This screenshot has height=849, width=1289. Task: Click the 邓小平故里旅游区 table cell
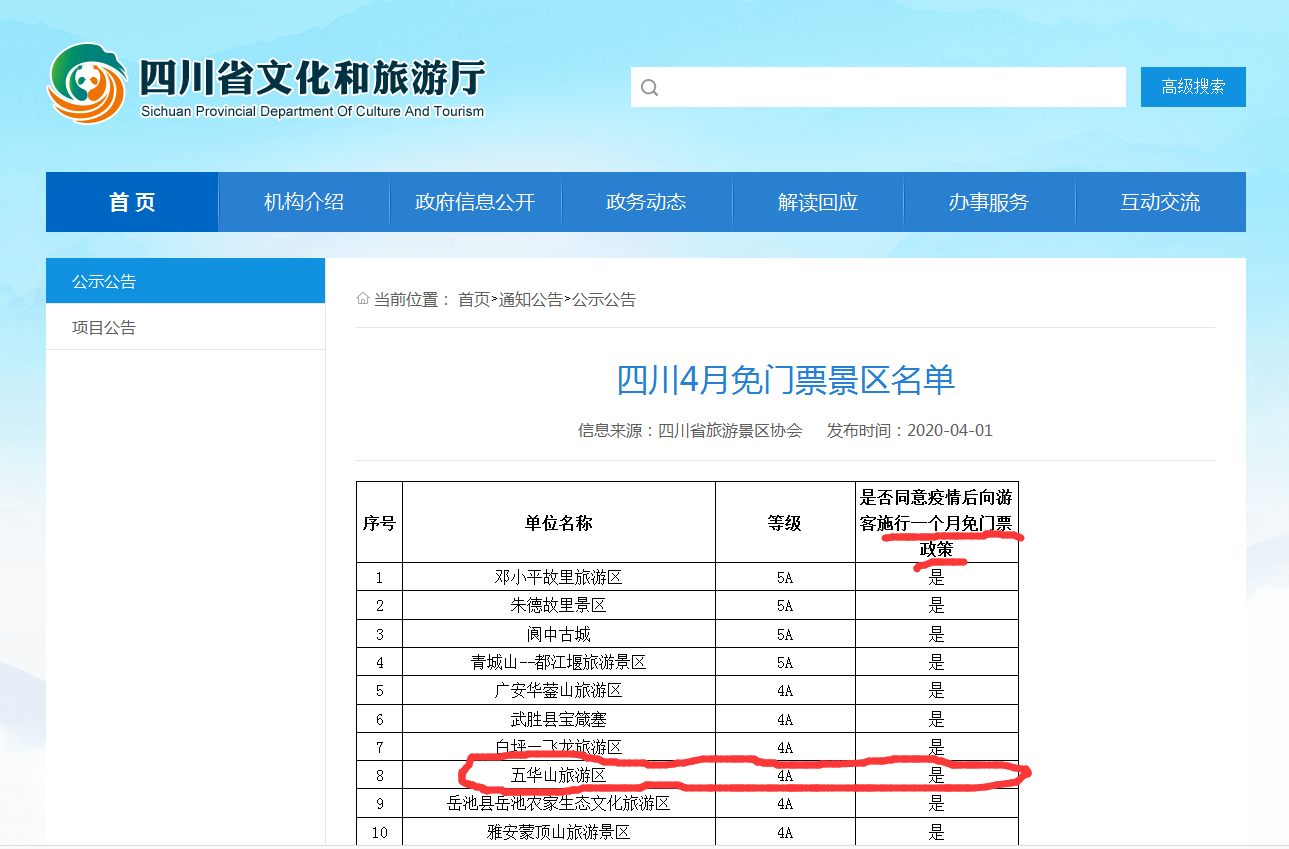coord(558,577)
